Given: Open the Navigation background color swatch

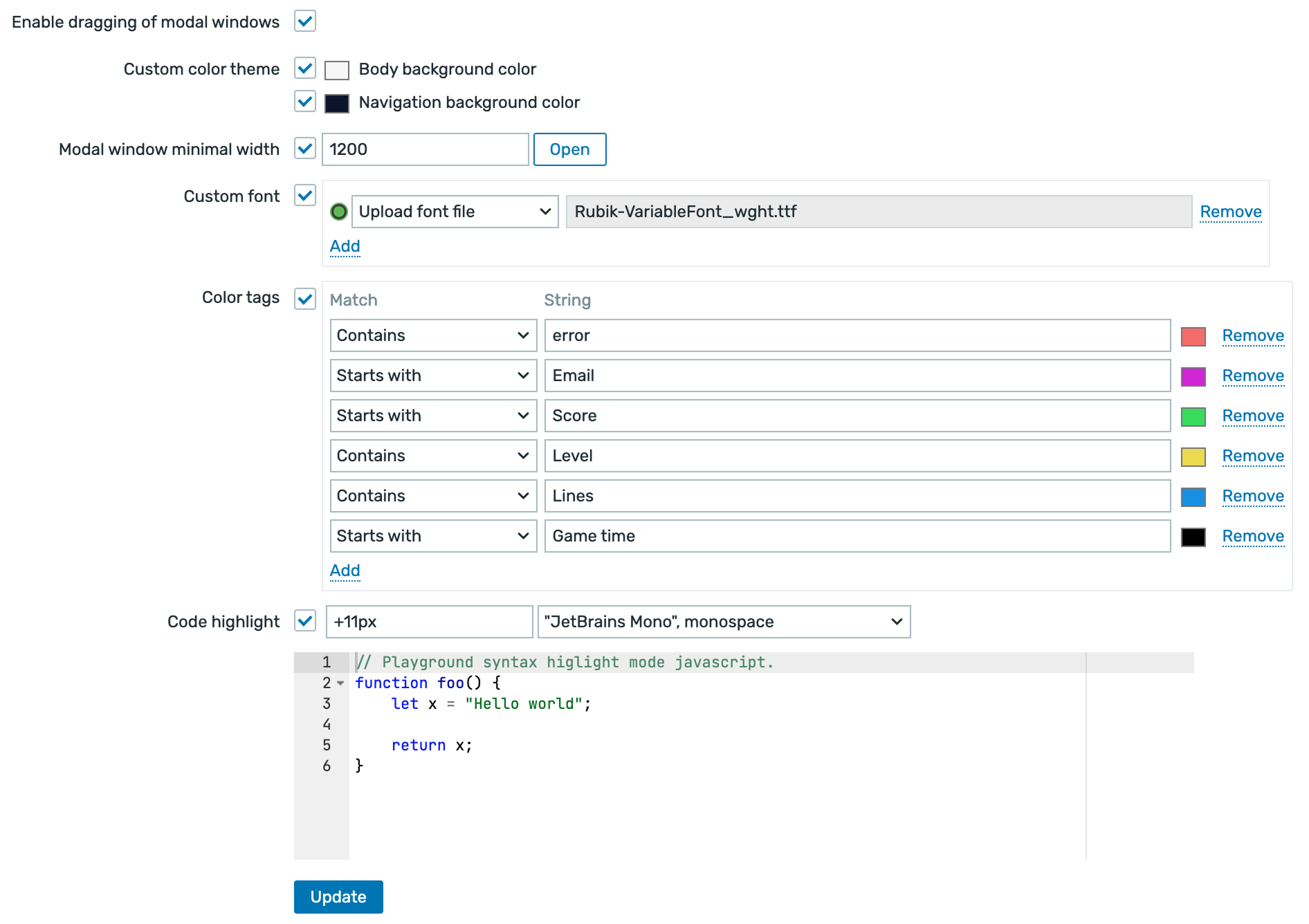Looking at the screenshot, I should tap(337, 103).
